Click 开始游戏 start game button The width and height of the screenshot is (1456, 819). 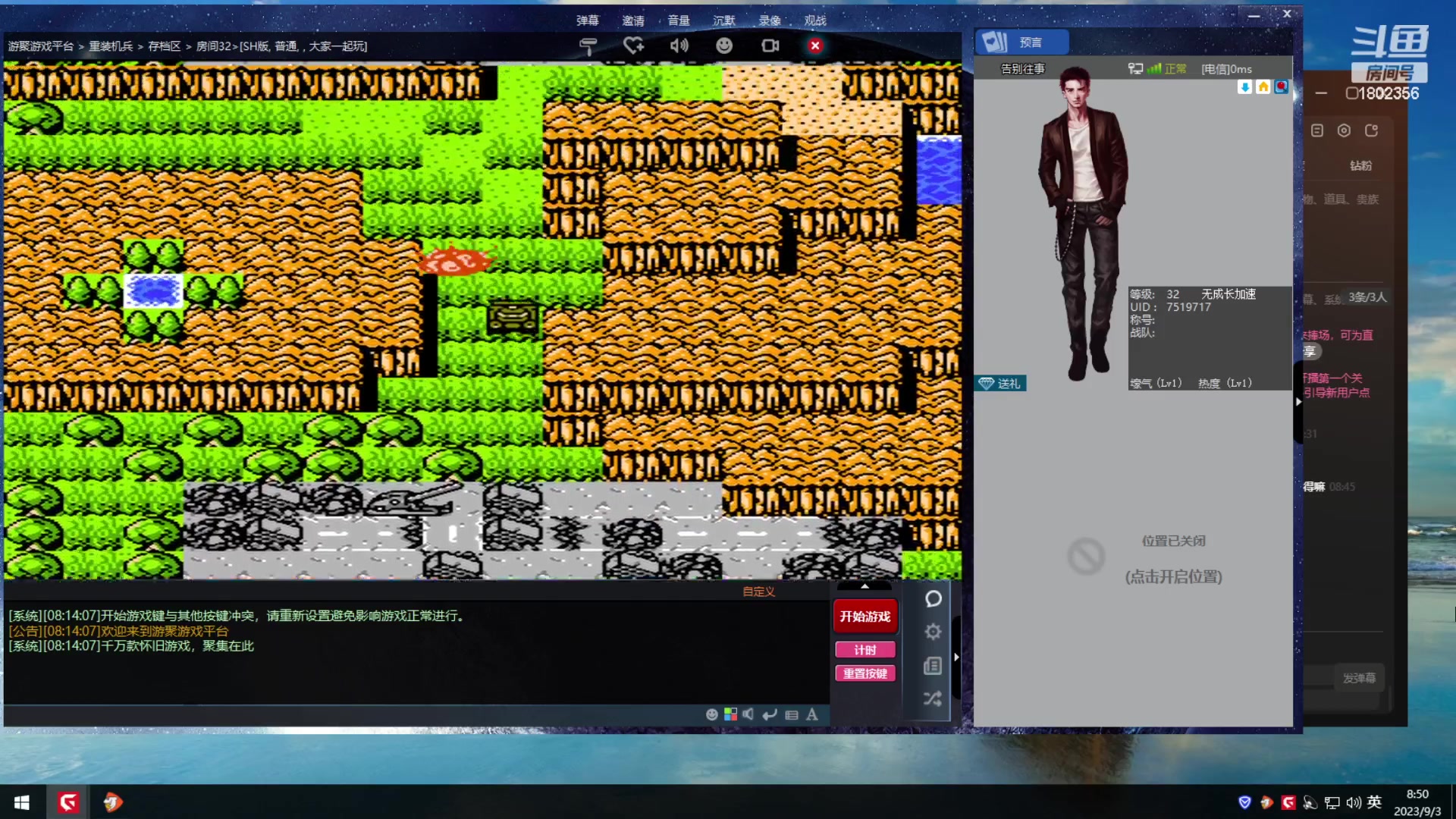pos(865,617)
